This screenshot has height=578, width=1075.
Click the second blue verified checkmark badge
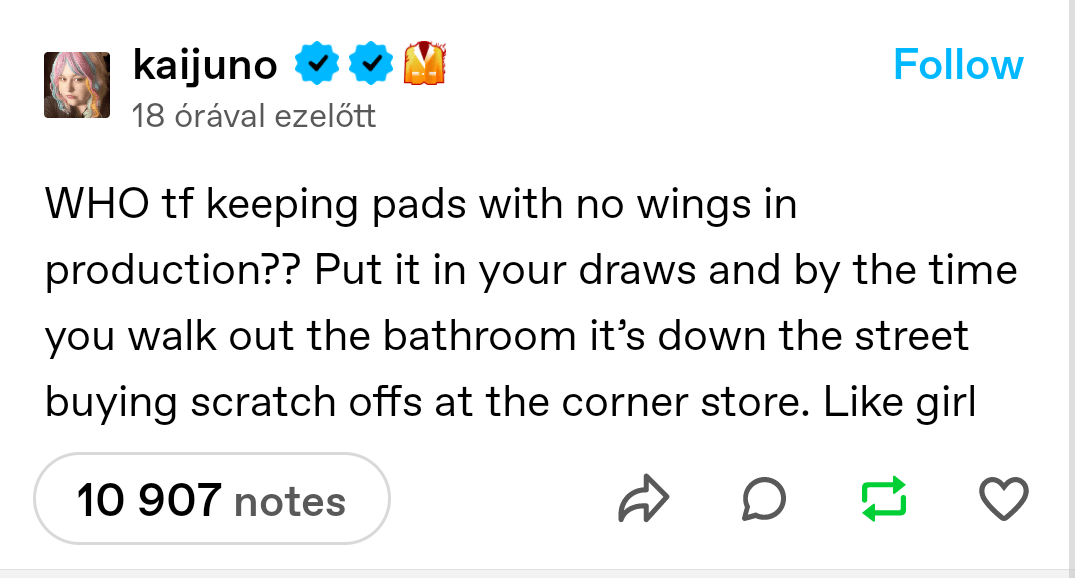click(x=372, y=63)
